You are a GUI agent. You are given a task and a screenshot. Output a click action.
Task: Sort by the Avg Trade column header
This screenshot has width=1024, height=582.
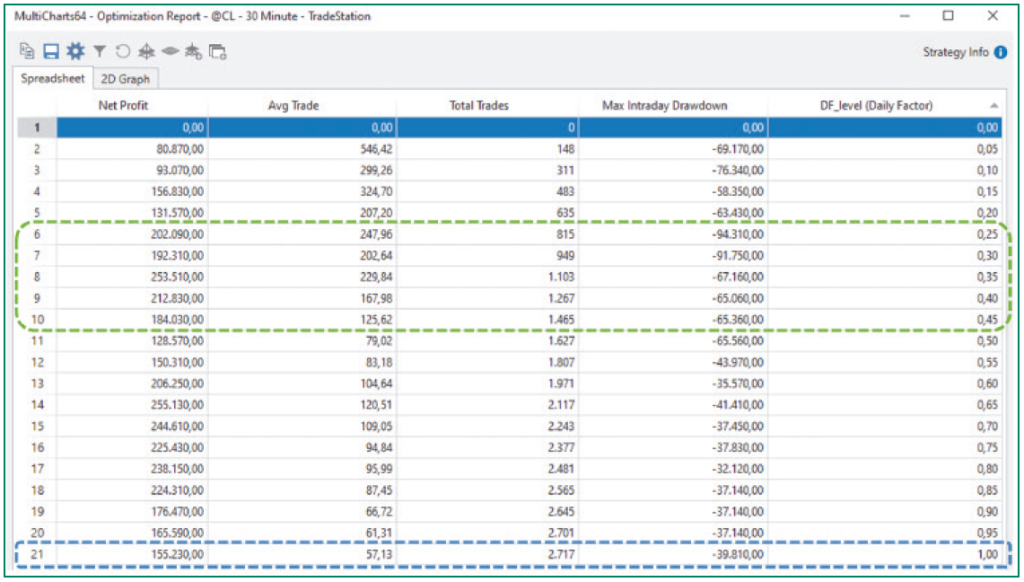[x=293, y=105]
